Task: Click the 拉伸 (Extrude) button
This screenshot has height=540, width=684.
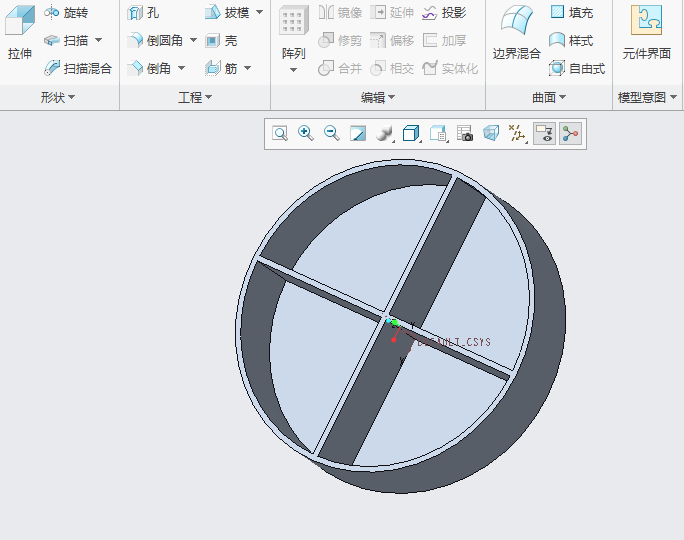Action: click(x=20, y=35)
